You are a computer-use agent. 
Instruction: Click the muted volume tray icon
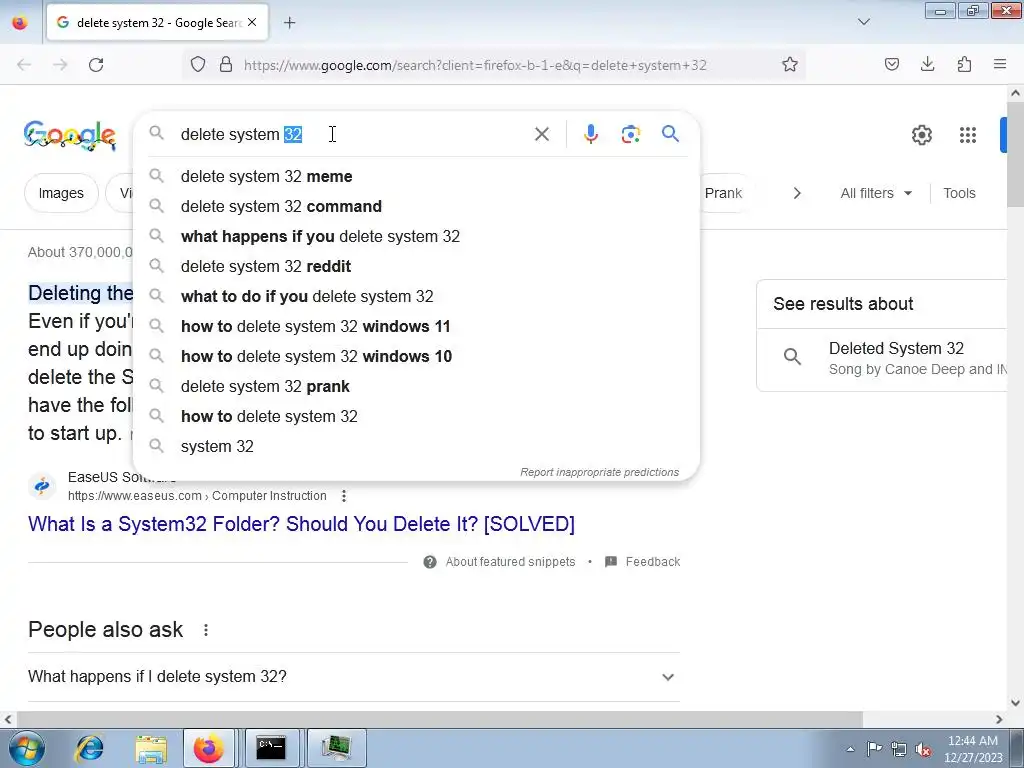(923, 750)
